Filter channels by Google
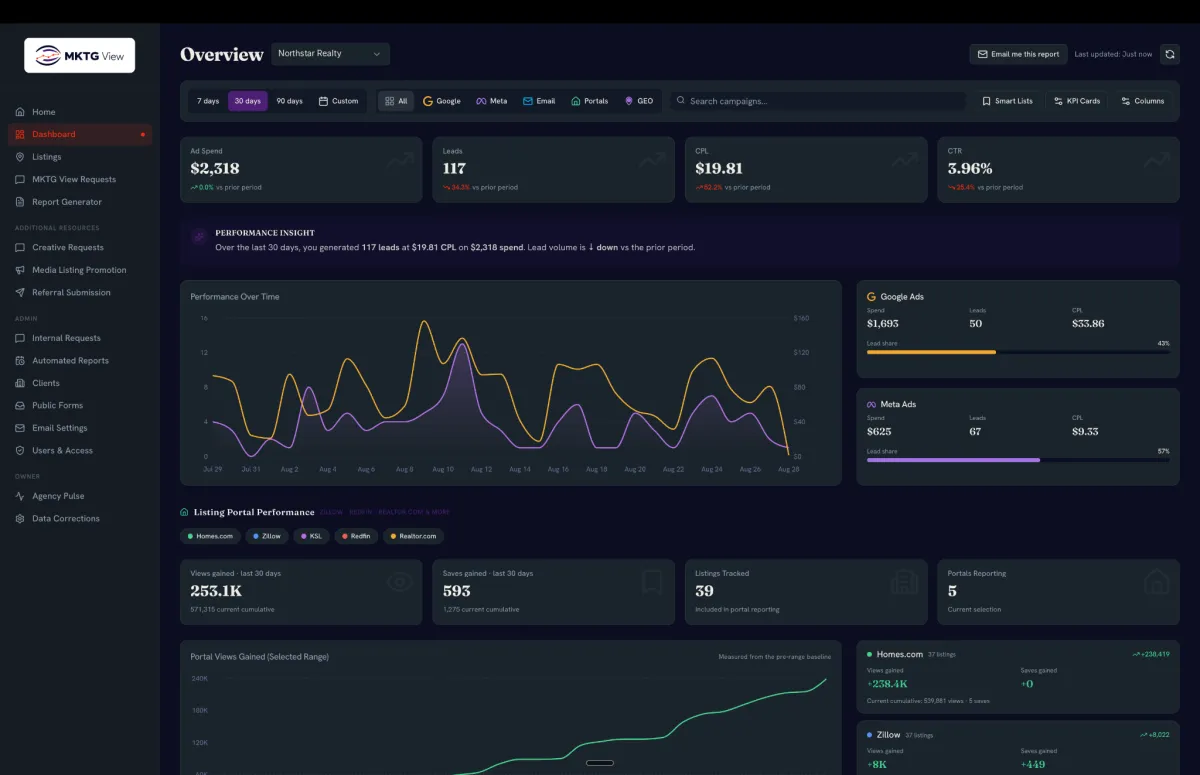Image resolution: width=1200 pixels, height=775 pixels. [x=442, y=101]
